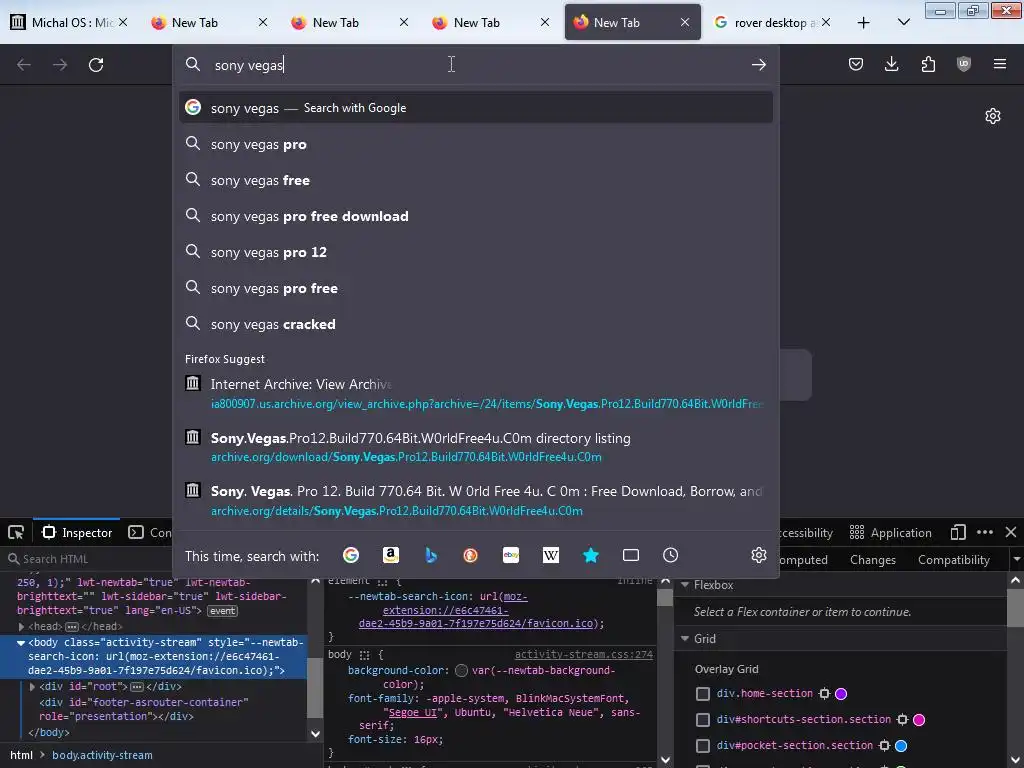Focus the Search HTML field

(88, 559)
